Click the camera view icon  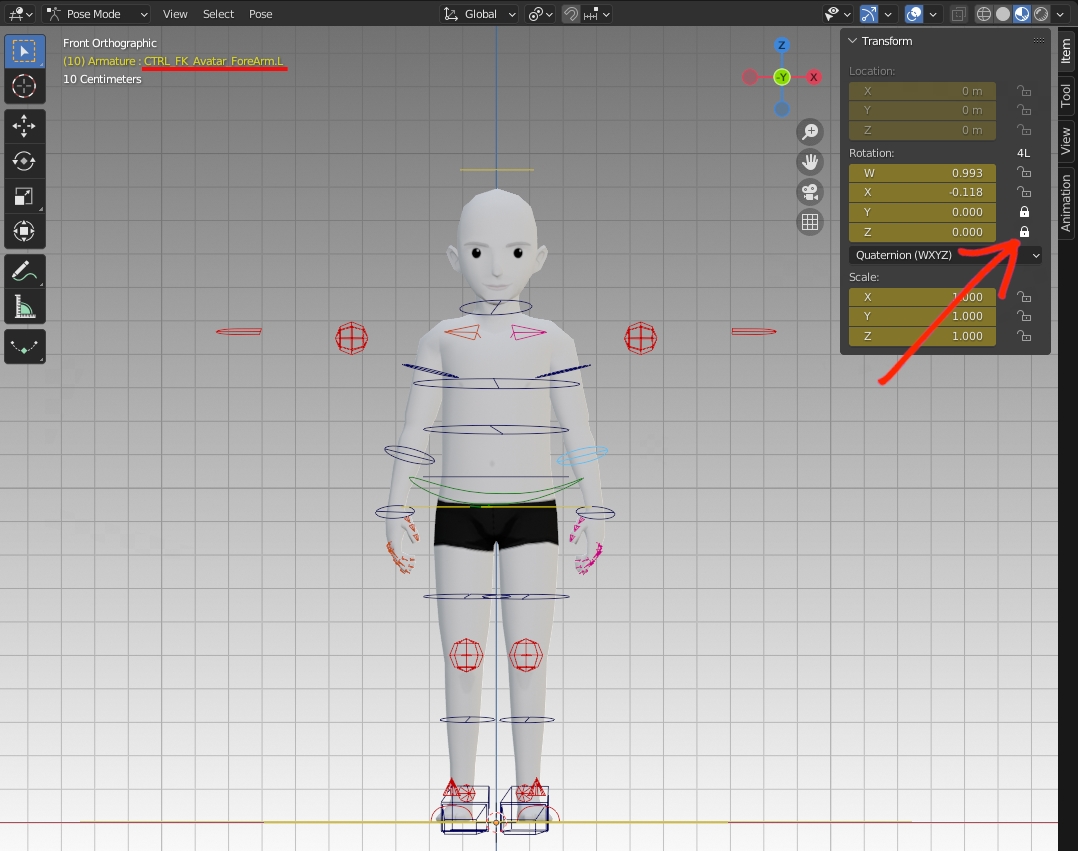click(810, 192)
